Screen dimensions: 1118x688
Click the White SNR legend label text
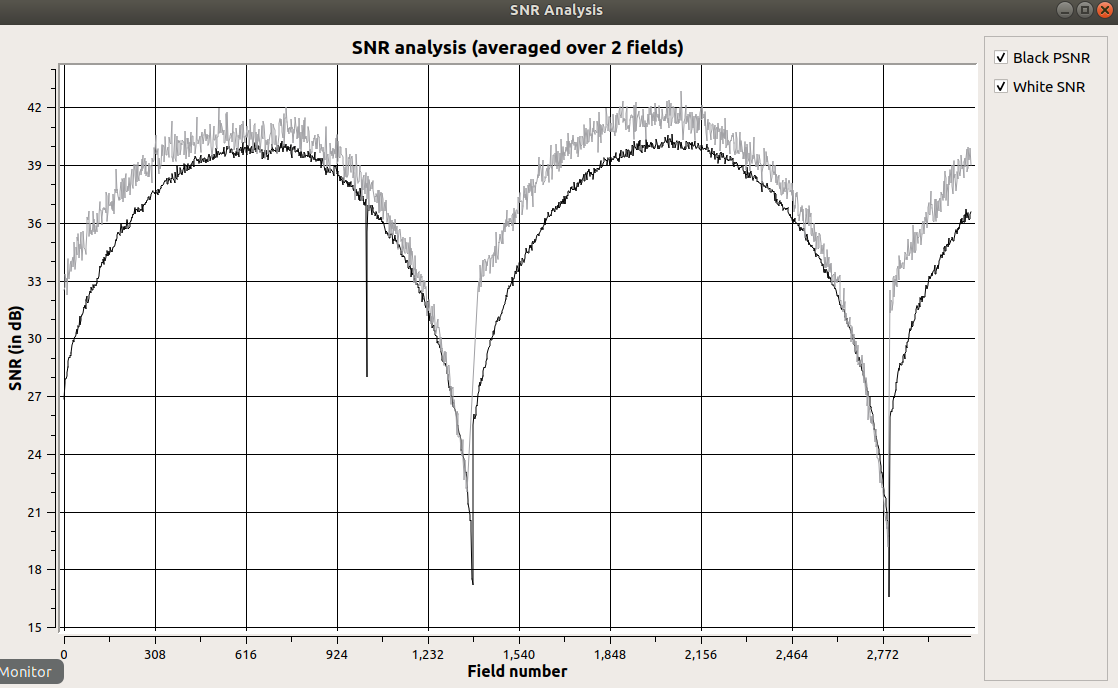1048,87
